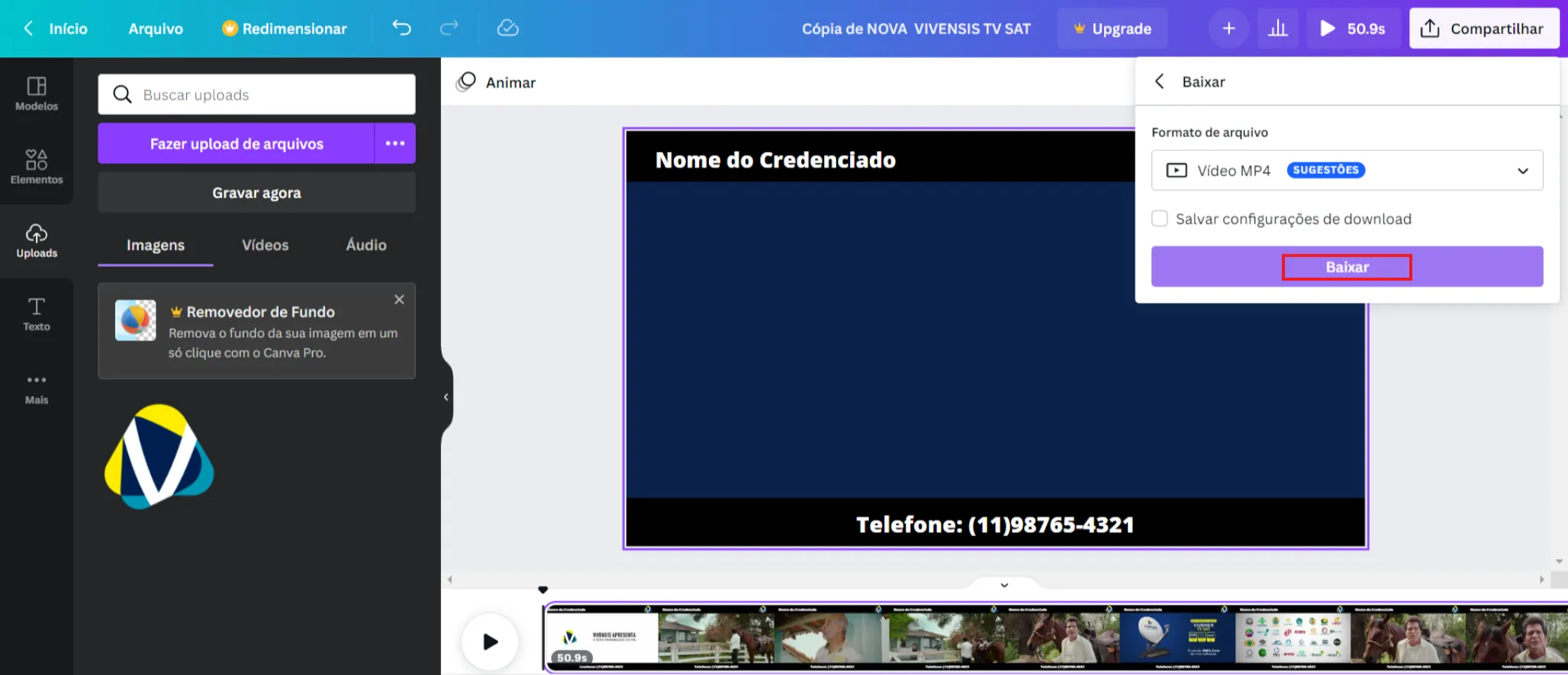Open the Elementos panel
Viewport: 1568px width, 675px height.
[37, 167]
